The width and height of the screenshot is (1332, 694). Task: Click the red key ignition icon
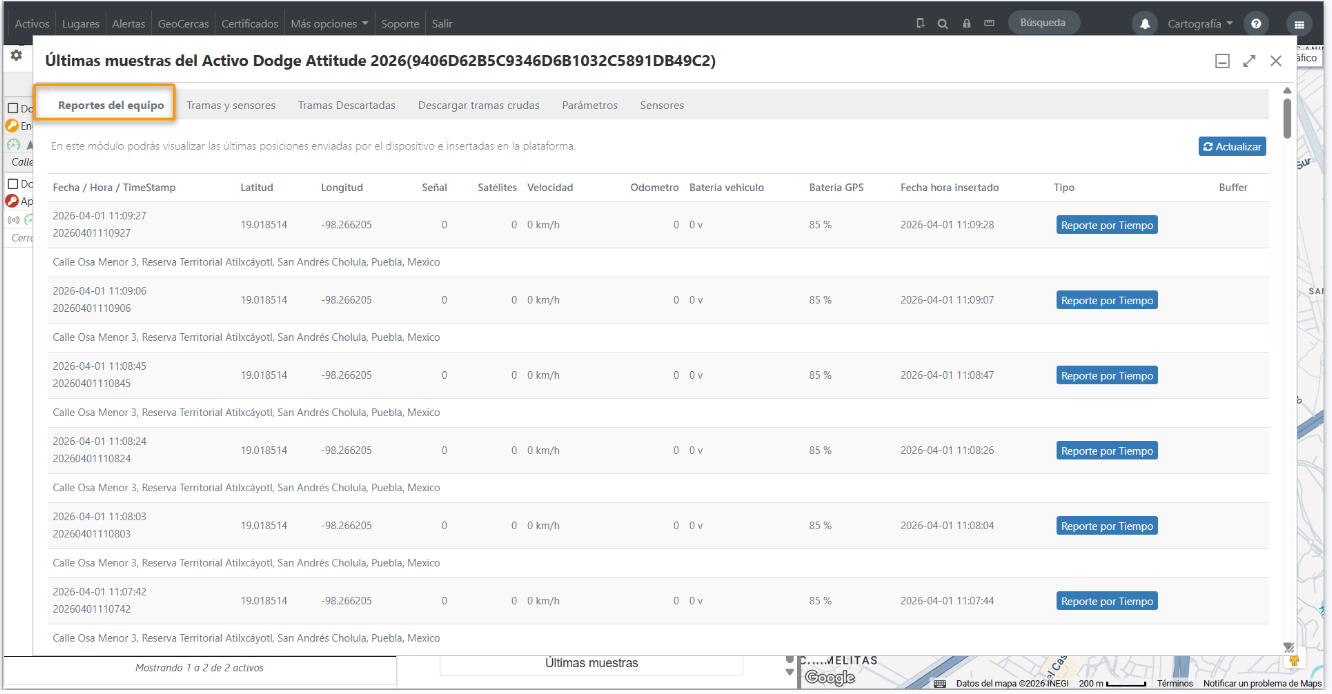12,201
